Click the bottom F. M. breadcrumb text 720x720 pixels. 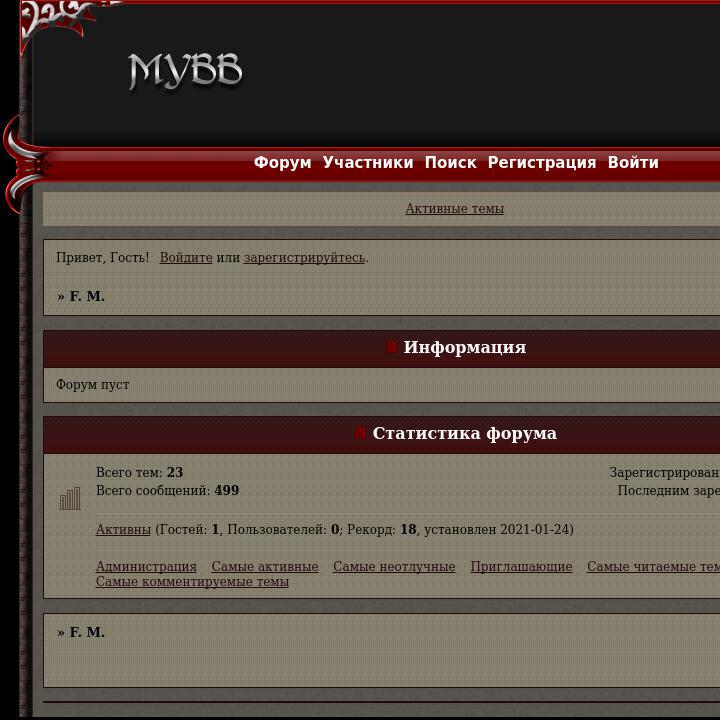87,632
